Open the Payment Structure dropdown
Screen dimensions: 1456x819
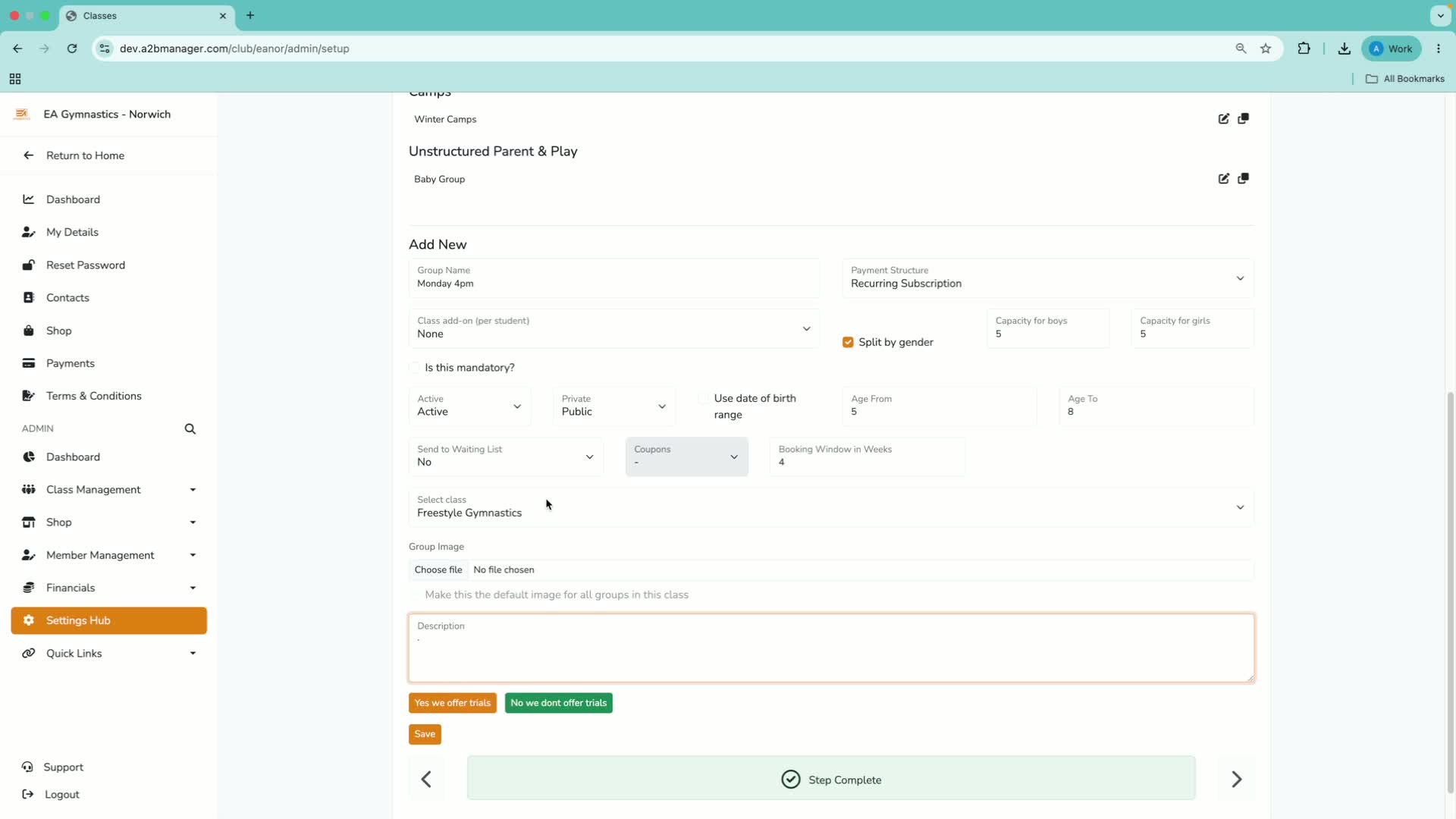(x=1047, y=278)
